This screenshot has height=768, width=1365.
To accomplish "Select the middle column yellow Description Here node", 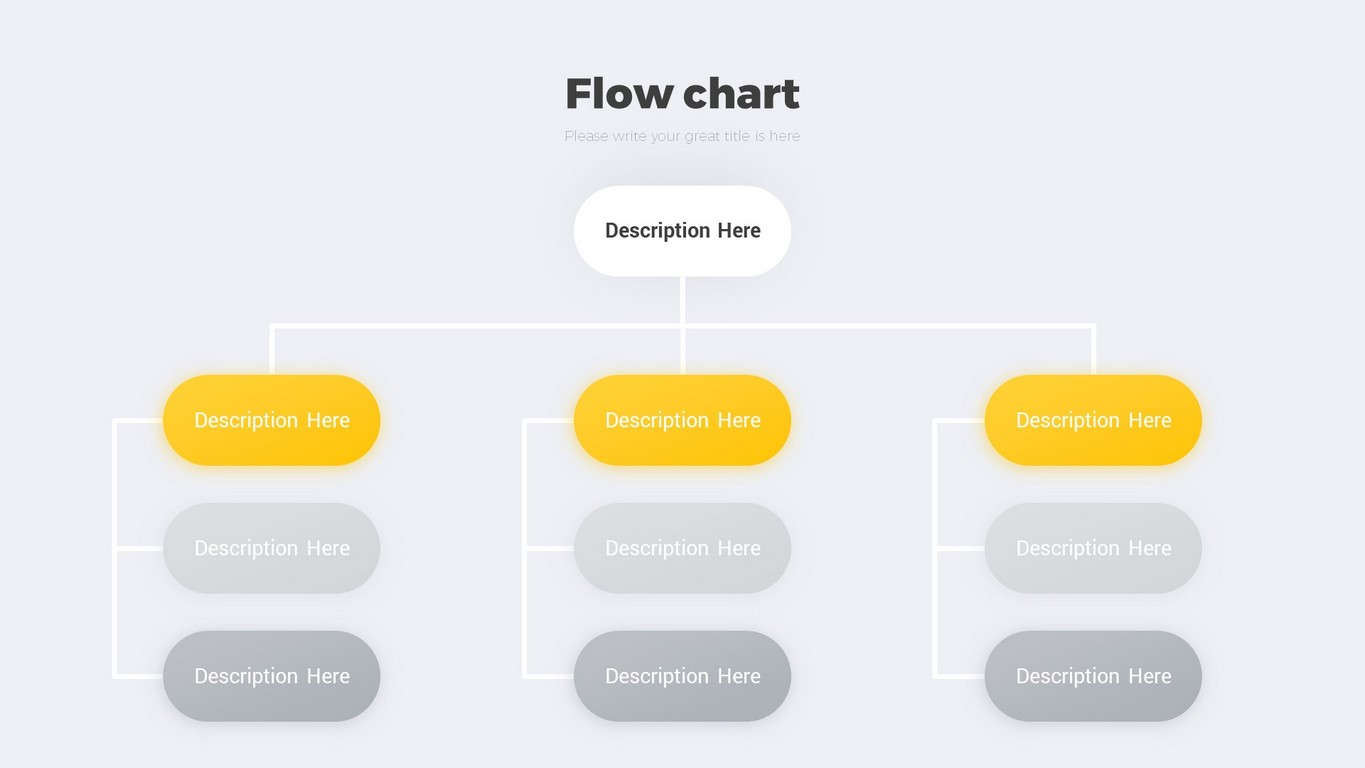I will click(682, 420).
